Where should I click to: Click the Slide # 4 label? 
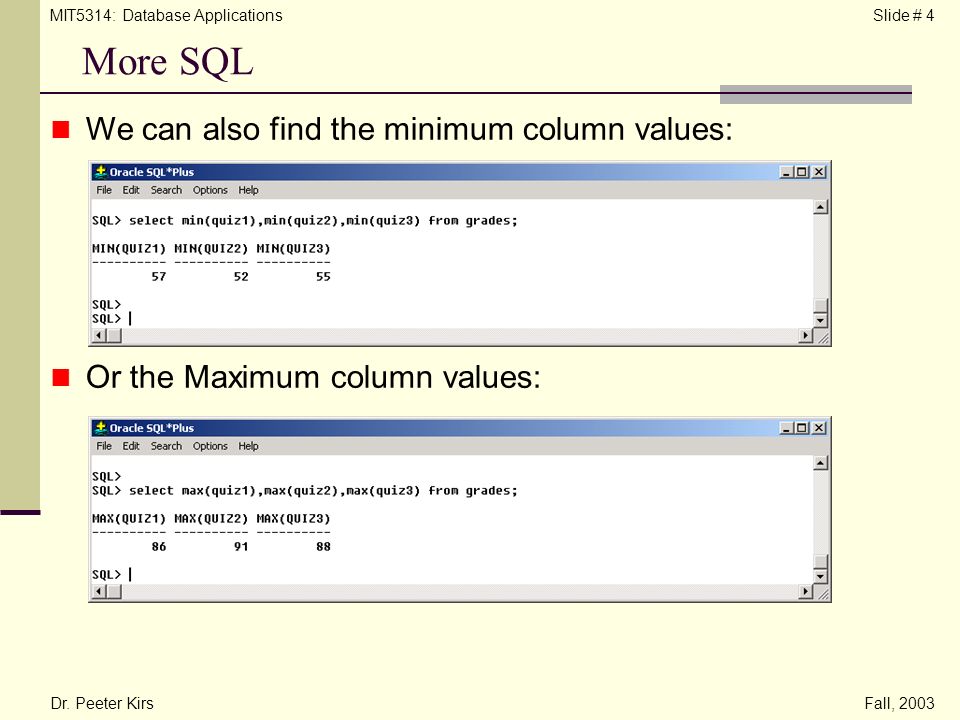point(903,15)
